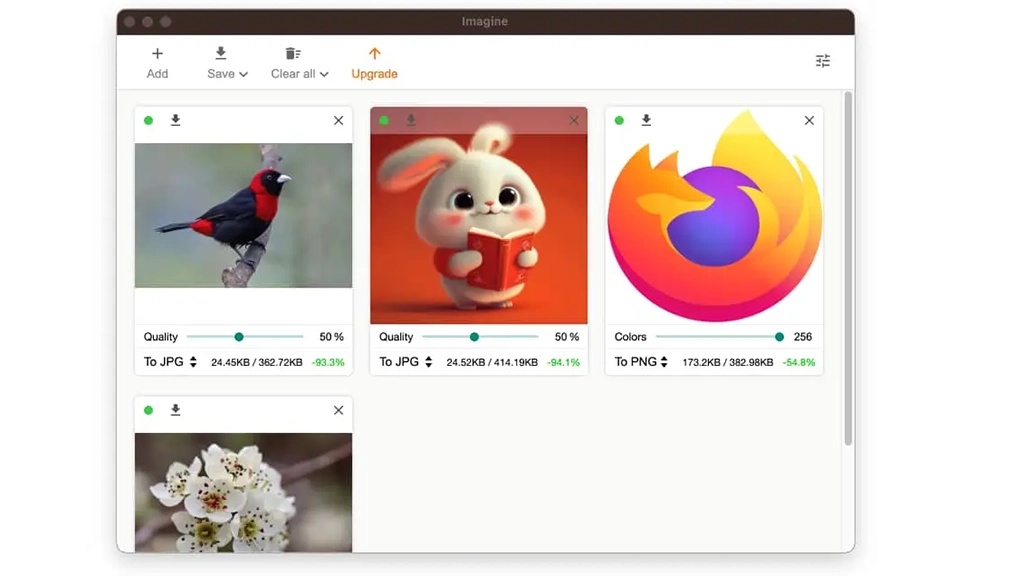Click the Add images plus icon

click(x=157, y=54)
